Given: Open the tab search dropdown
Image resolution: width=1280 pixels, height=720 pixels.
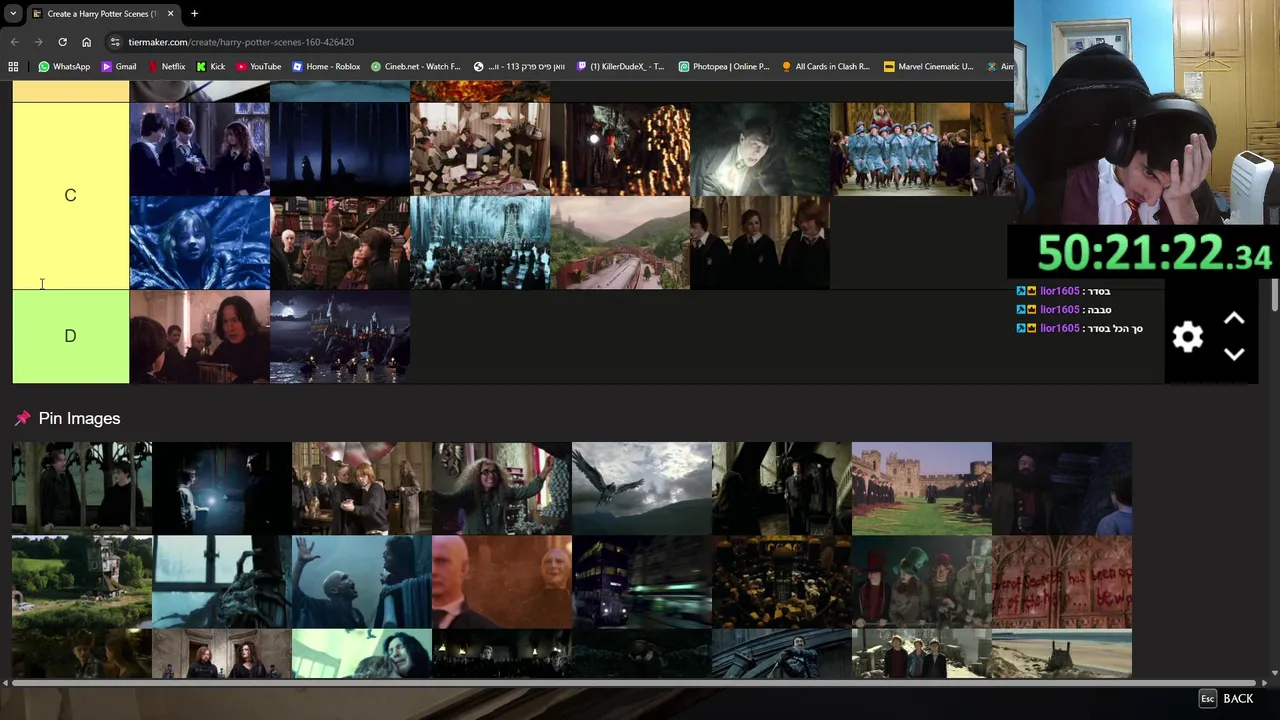Looking at the screenshot, I should [13, 13].
